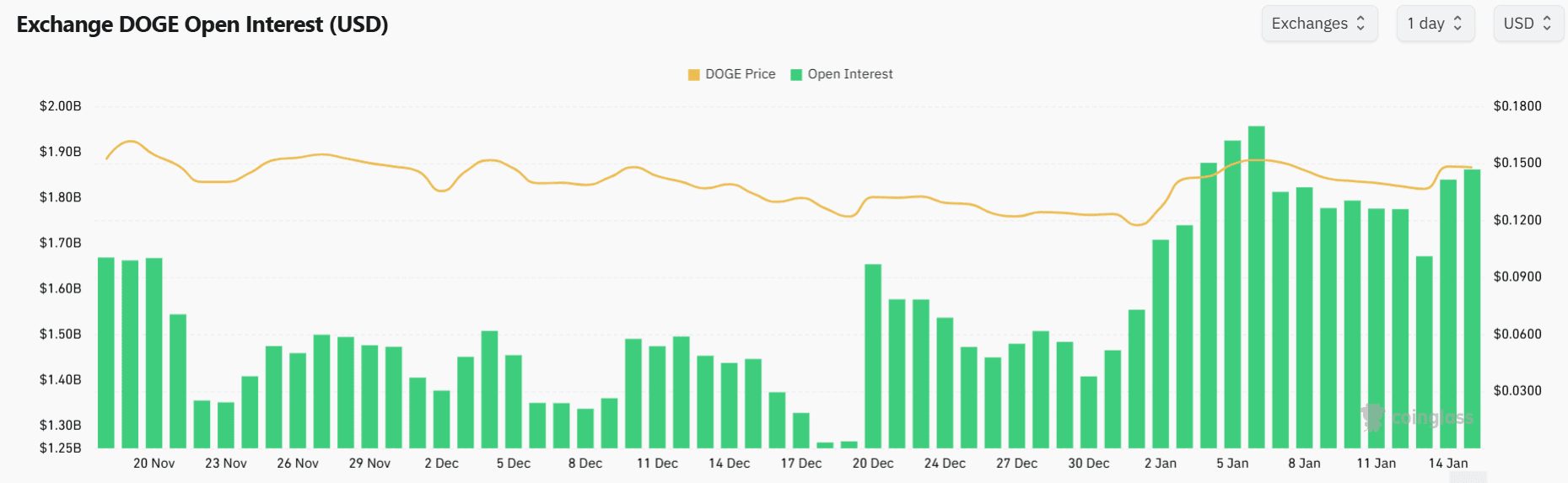Click the chevron arrows on Exchanges selector
Viewport: 1568px width, 483px height.
[x=1361, y=24]
